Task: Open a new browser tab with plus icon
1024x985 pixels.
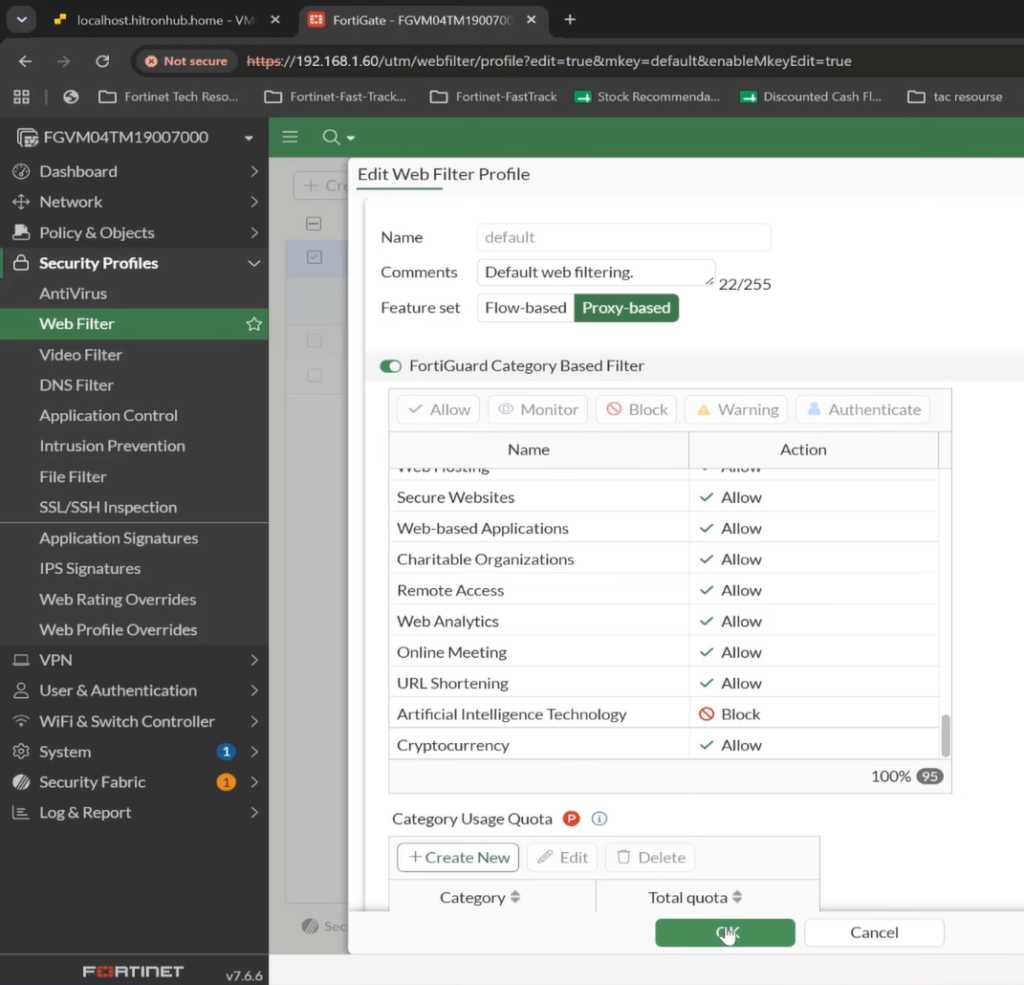Action: click(570, 20)
